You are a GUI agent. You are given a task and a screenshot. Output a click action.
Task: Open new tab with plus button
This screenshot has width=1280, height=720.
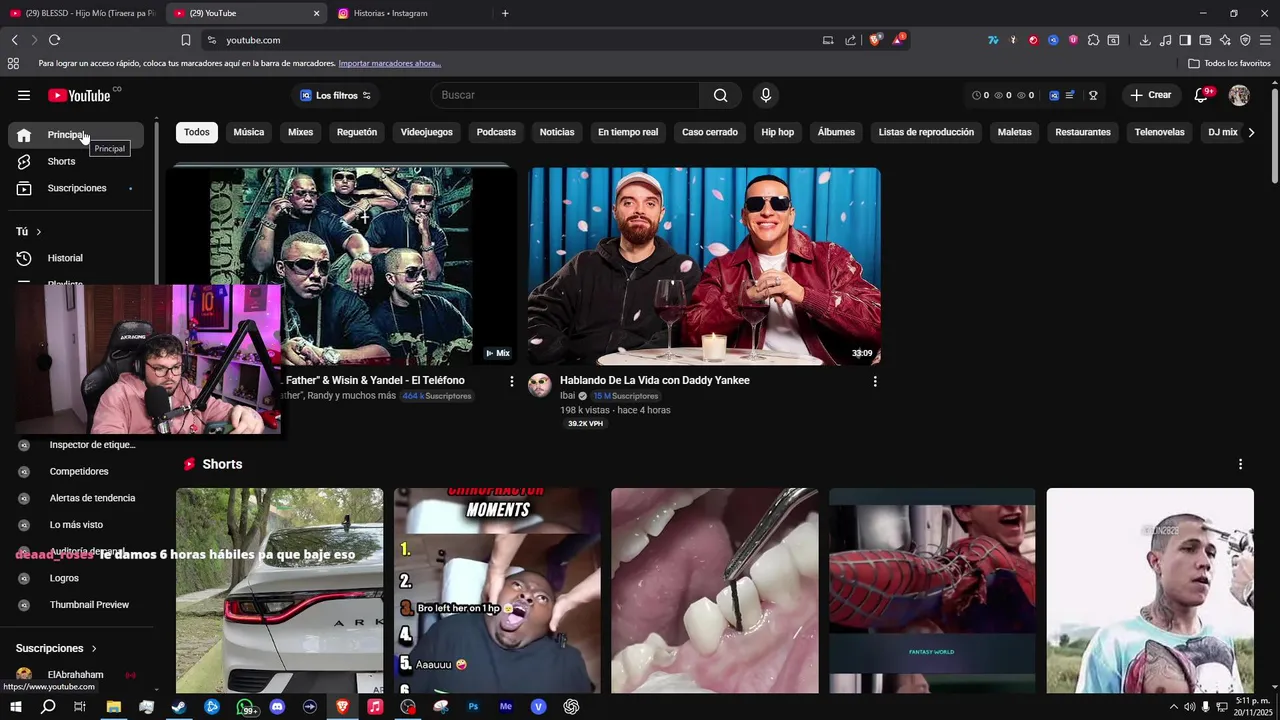pyautogui.click(x=505, y=13)
